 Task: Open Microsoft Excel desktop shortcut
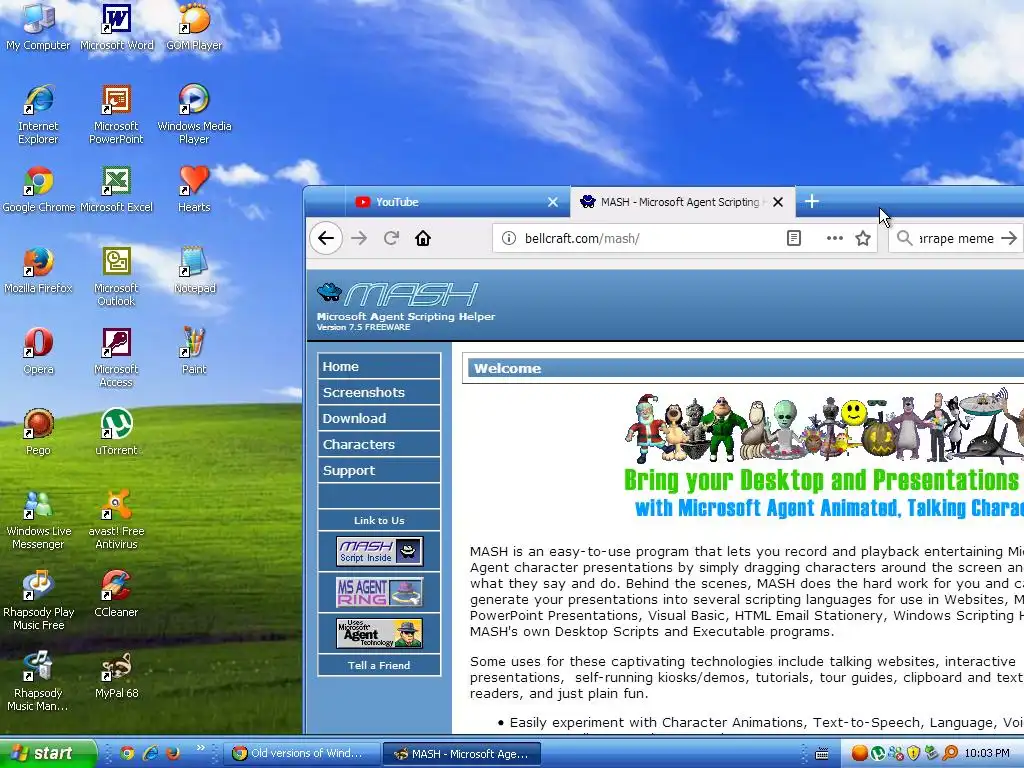pos(116,189)
